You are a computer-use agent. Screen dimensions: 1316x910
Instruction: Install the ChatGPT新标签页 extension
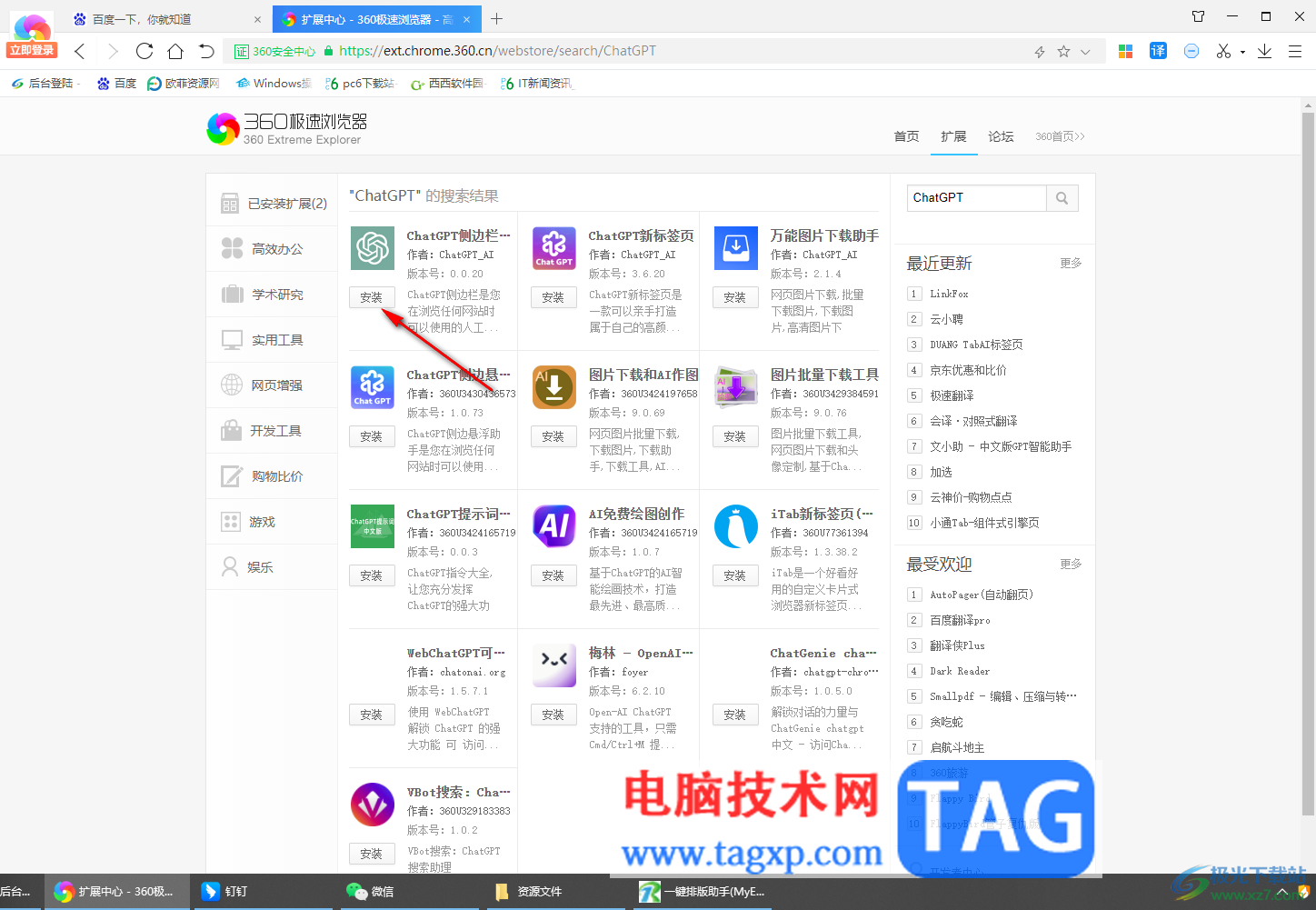click(553, 297)
